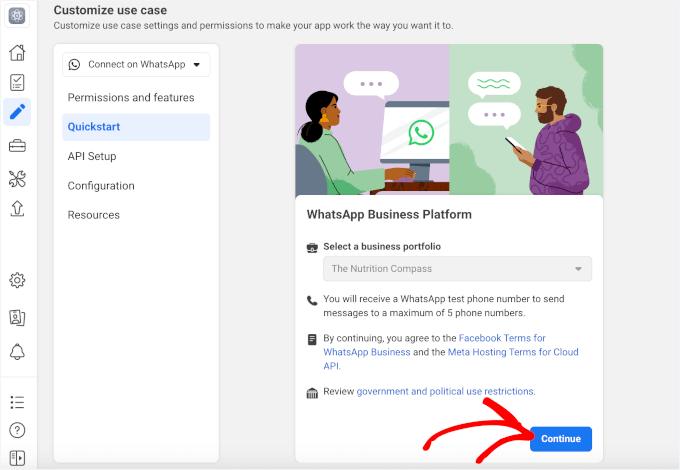
Task: Open government and political use restrictions link
Action: click(445, 391)
